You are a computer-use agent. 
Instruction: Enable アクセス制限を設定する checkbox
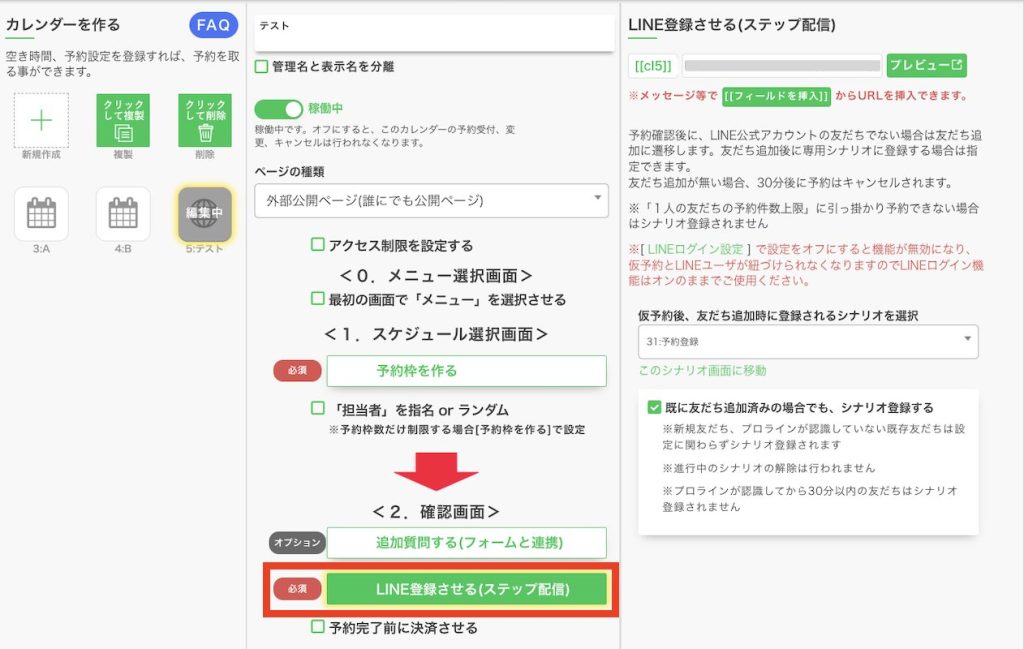click(318, 245)
